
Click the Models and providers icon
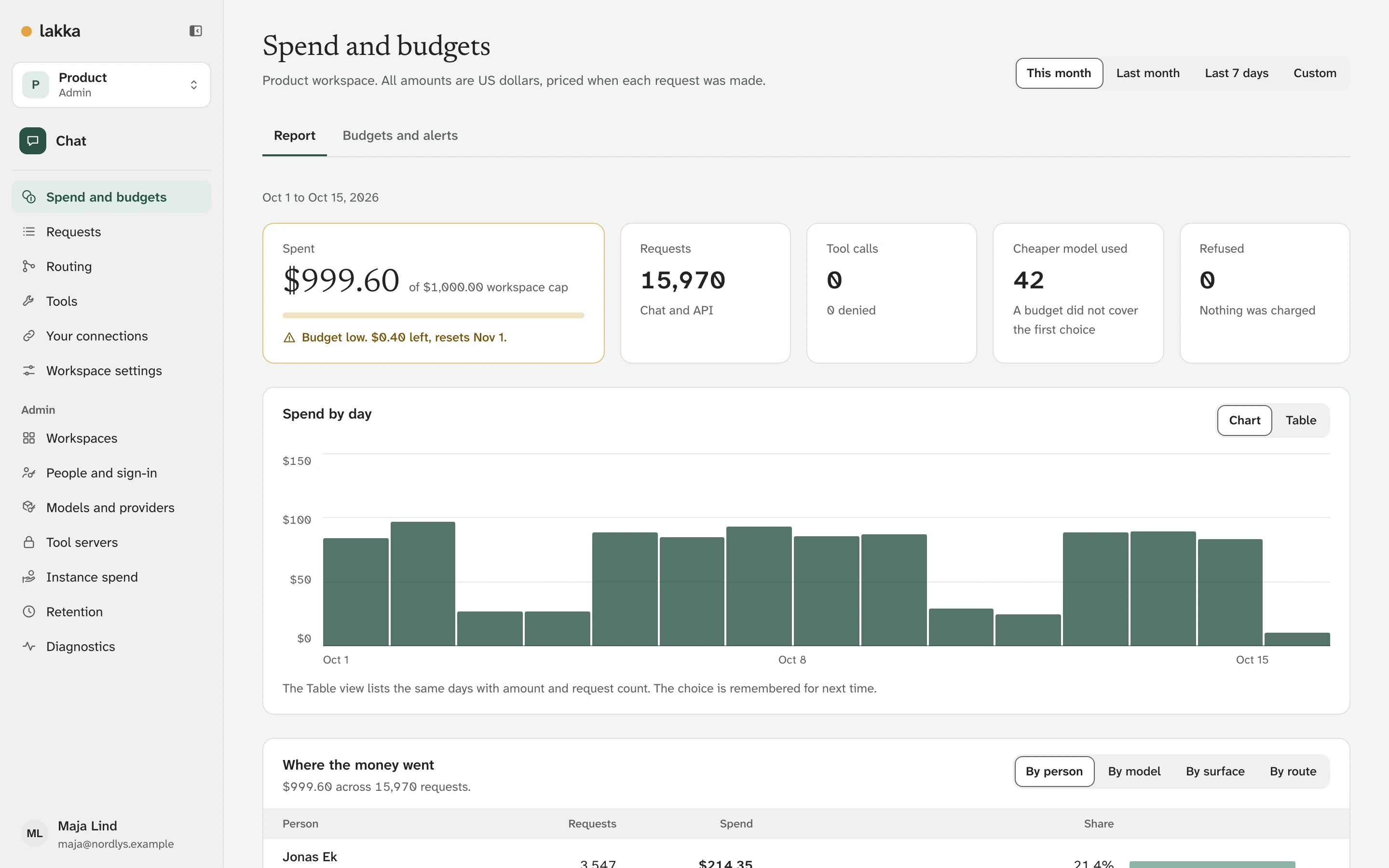coord(29,507)
